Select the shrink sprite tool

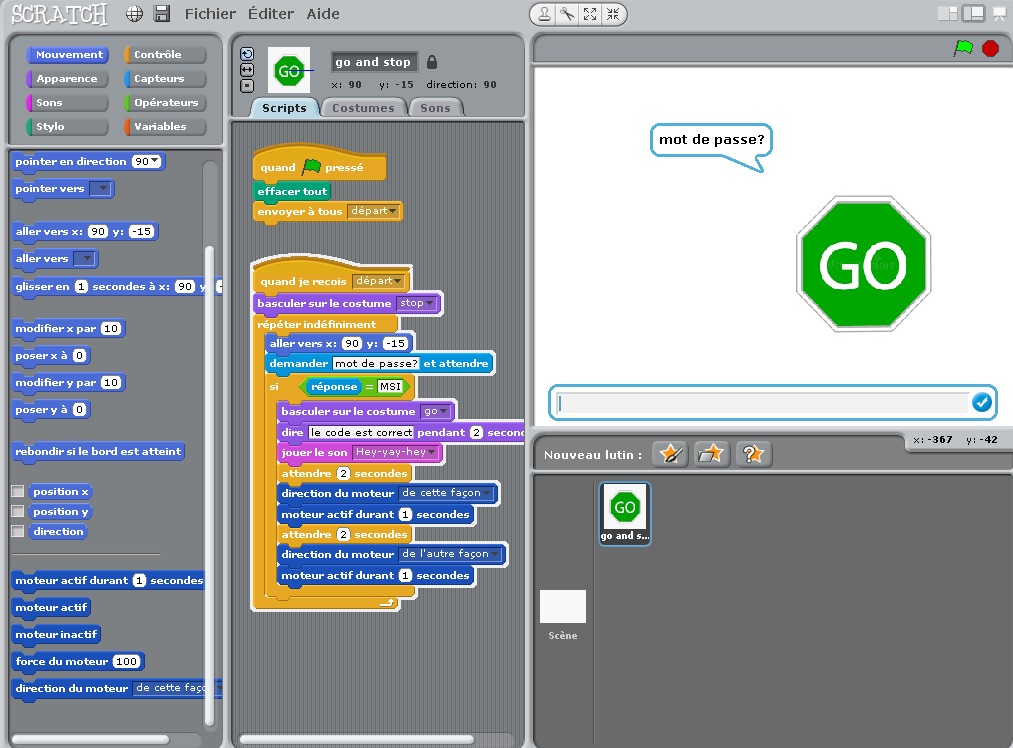612,14
